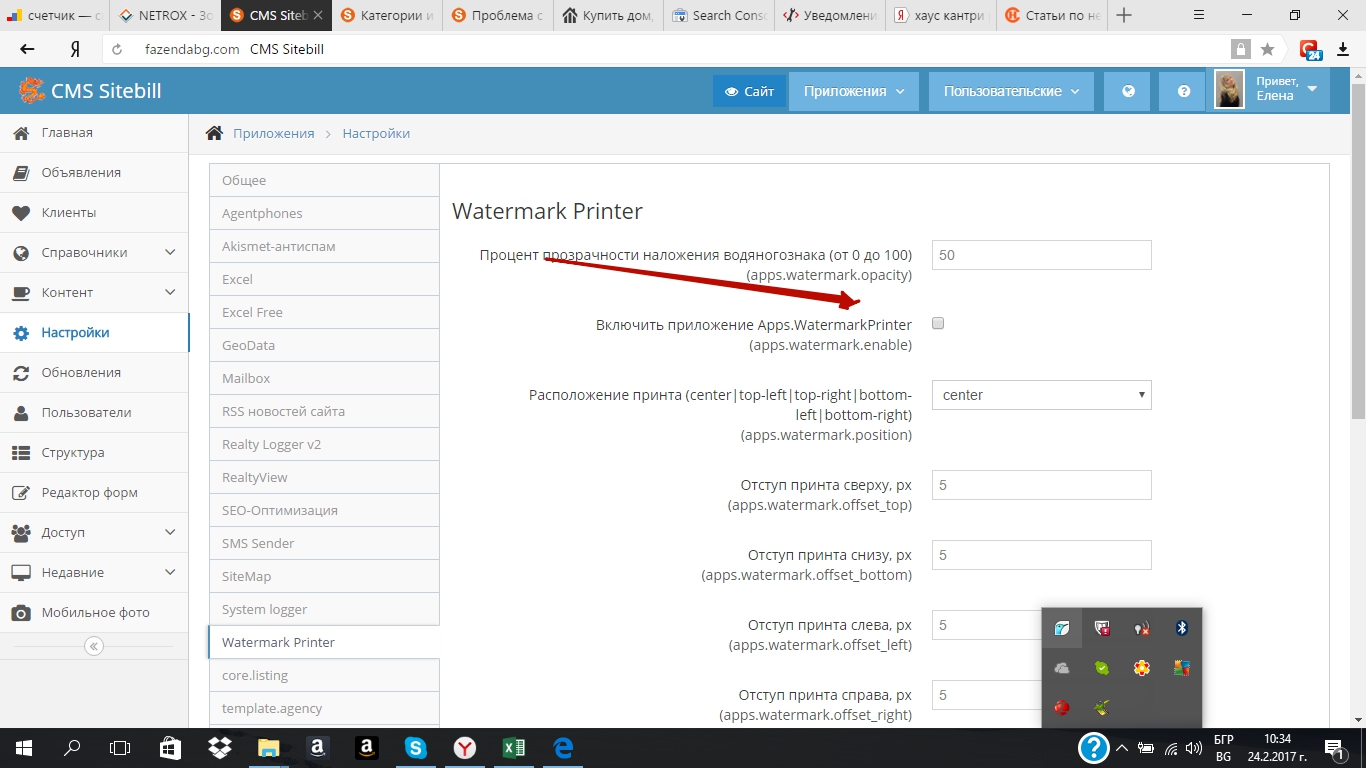Screen dimensions: 1366x768
Task: Click the Bluetooth tray icon
Action: [1181, 628]
